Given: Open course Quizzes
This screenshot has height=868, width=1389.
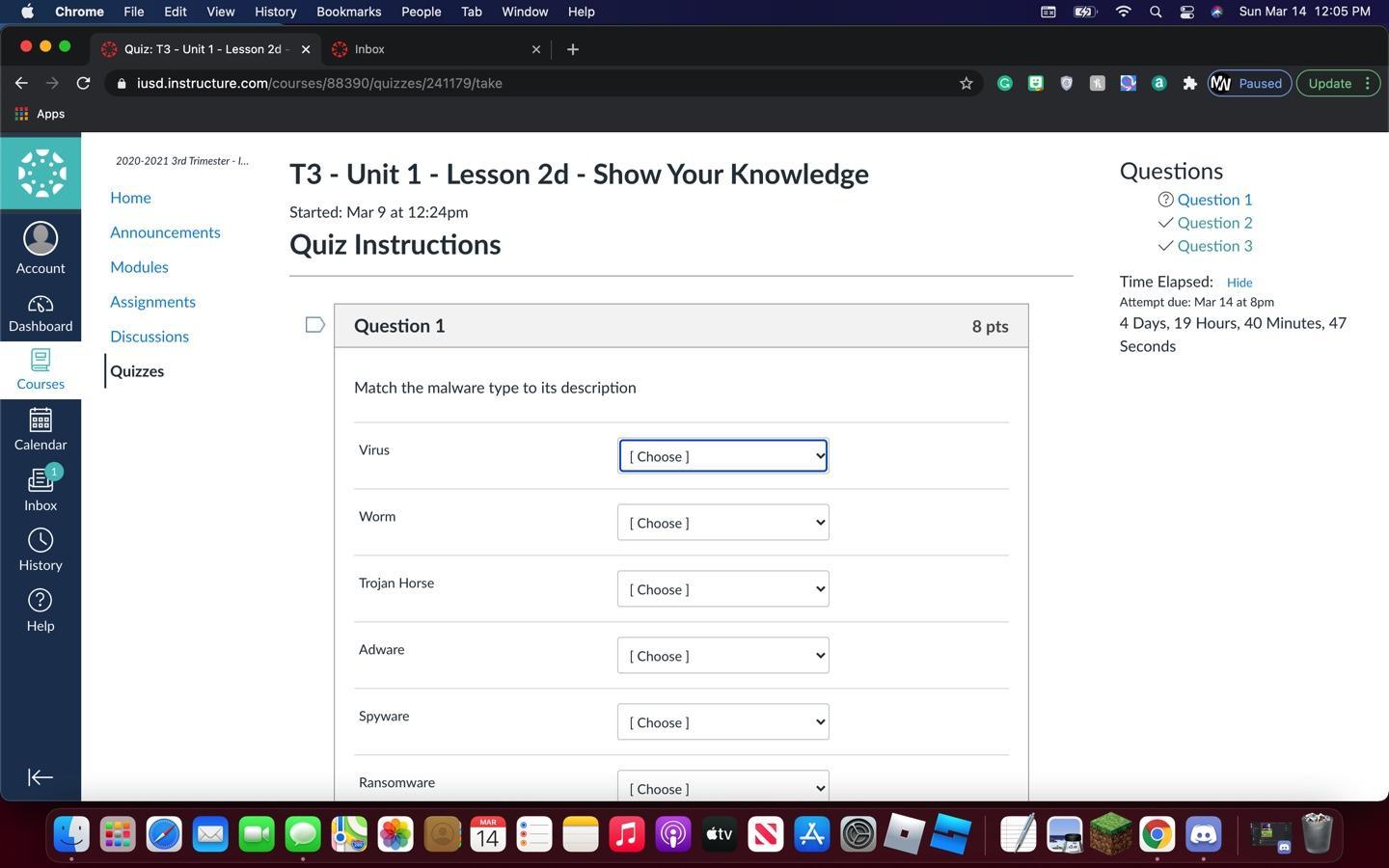Looking at the screenshot, I should click(137, 371).
